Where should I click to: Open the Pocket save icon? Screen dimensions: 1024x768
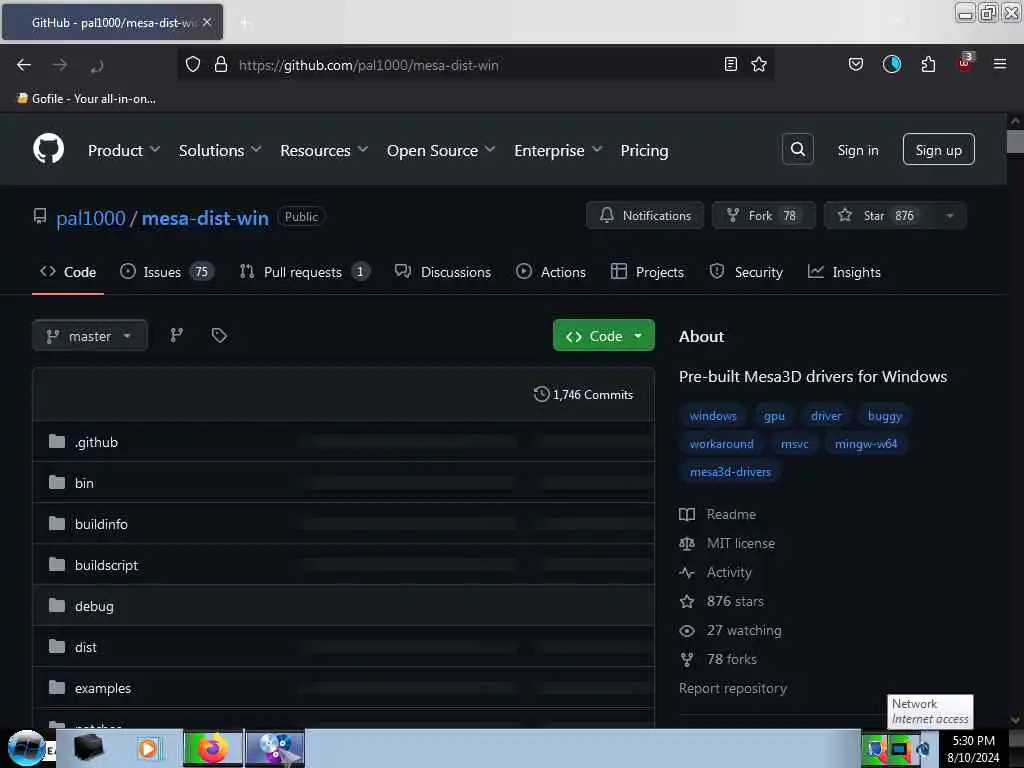click(x=856, y=64)
